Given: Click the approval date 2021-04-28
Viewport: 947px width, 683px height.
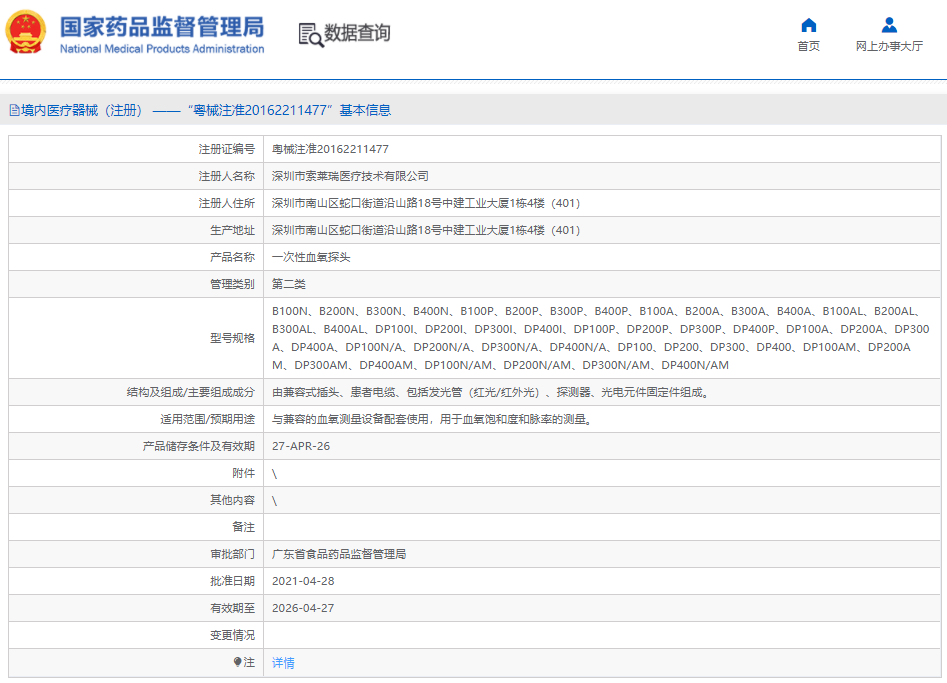Looking at the screenshot, I should 303,581.
